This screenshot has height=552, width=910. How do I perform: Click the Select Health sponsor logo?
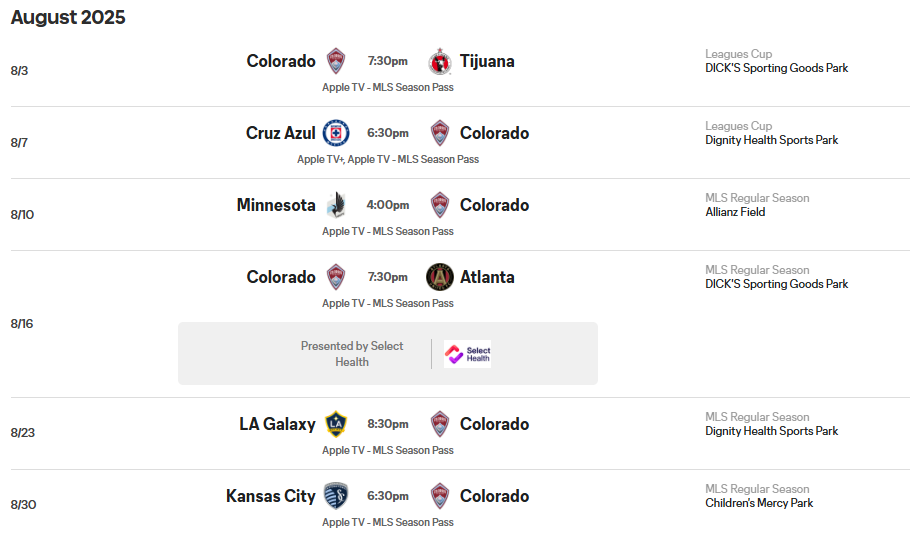click(x=467, y=353)
